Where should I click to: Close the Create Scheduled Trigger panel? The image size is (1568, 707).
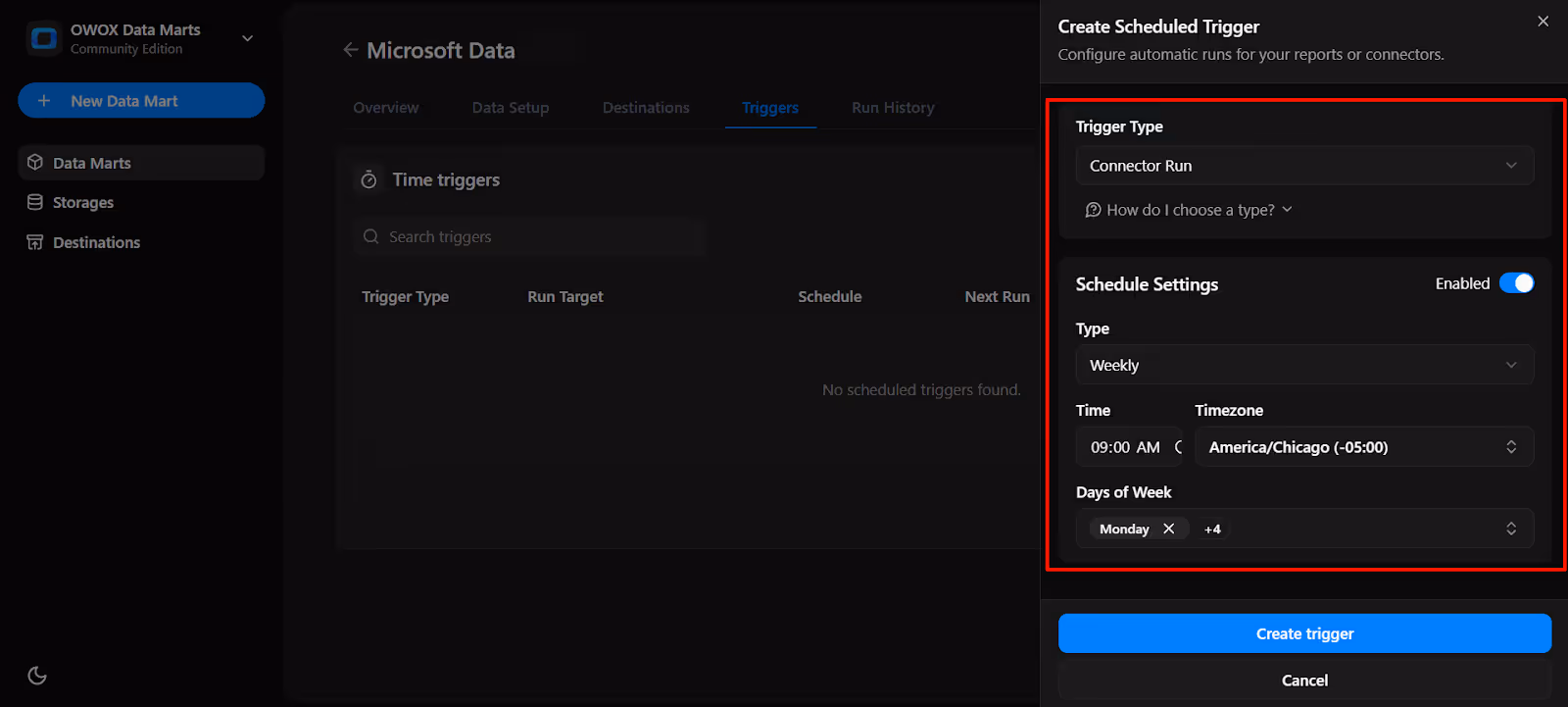click(x=1543, y=22)
